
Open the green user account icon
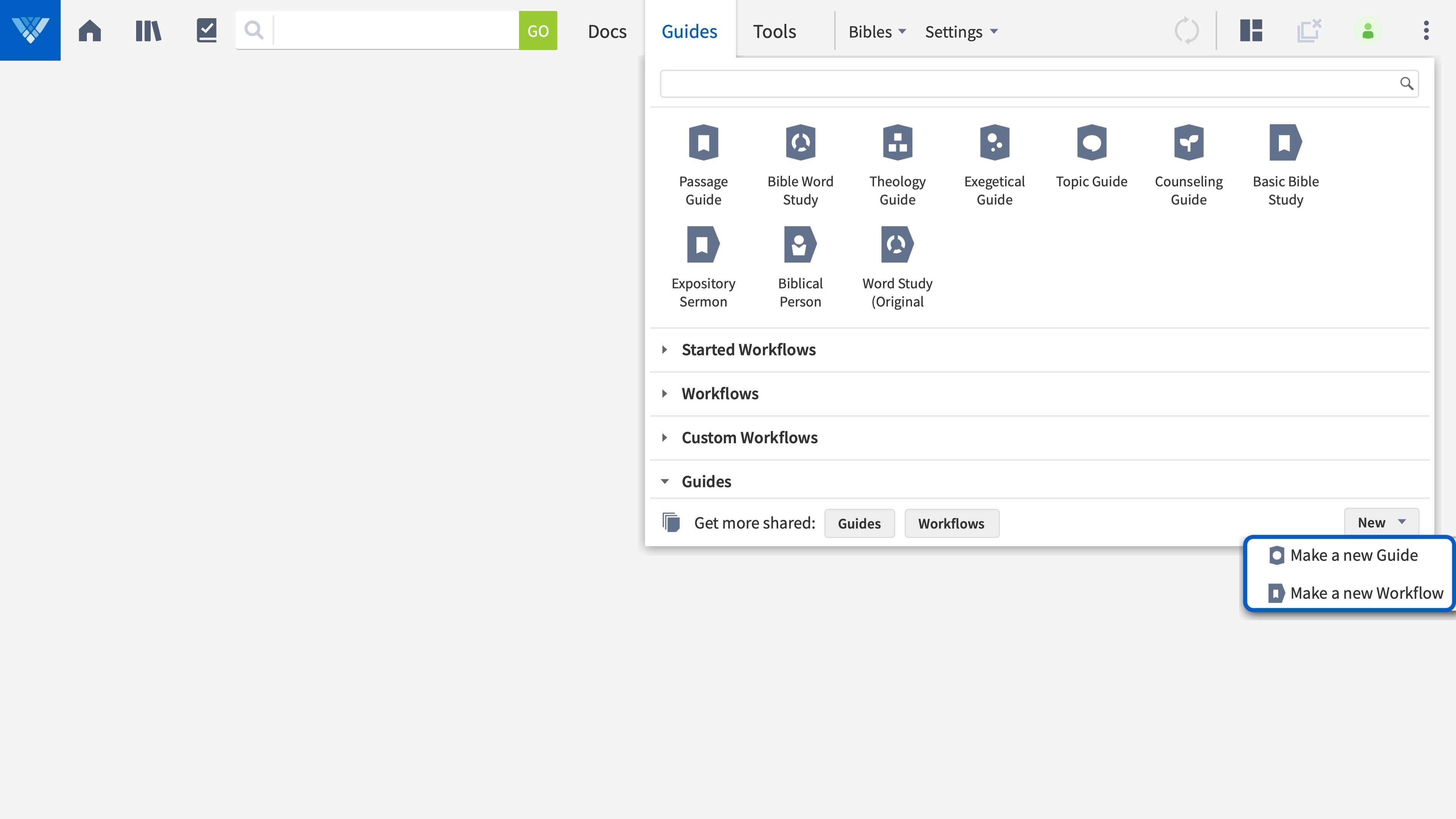(x=1368, y=30)
